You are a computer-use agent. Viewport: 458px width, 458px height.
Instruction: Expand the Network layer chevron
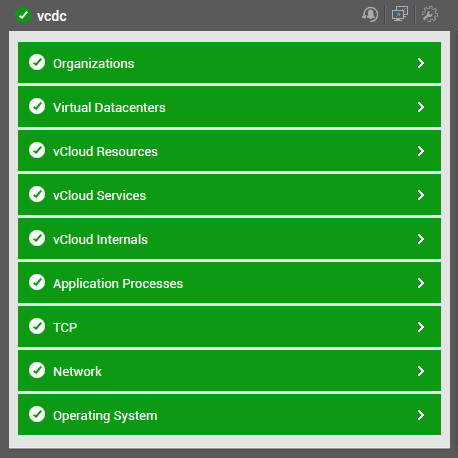click(x=421, y=371)
